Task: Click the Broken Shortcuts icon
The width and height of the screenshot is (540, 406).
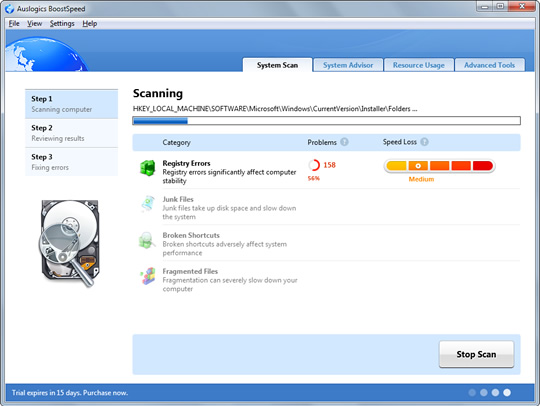Action: point(147,240)
